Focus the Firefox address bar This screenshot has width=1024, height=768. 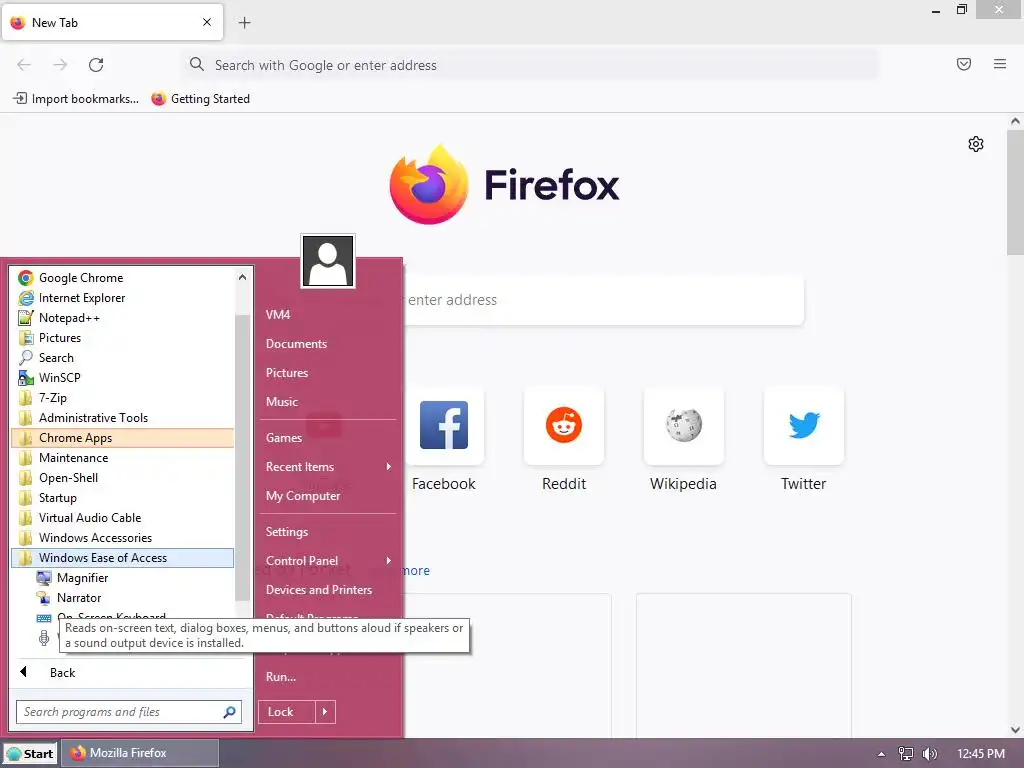530,65
